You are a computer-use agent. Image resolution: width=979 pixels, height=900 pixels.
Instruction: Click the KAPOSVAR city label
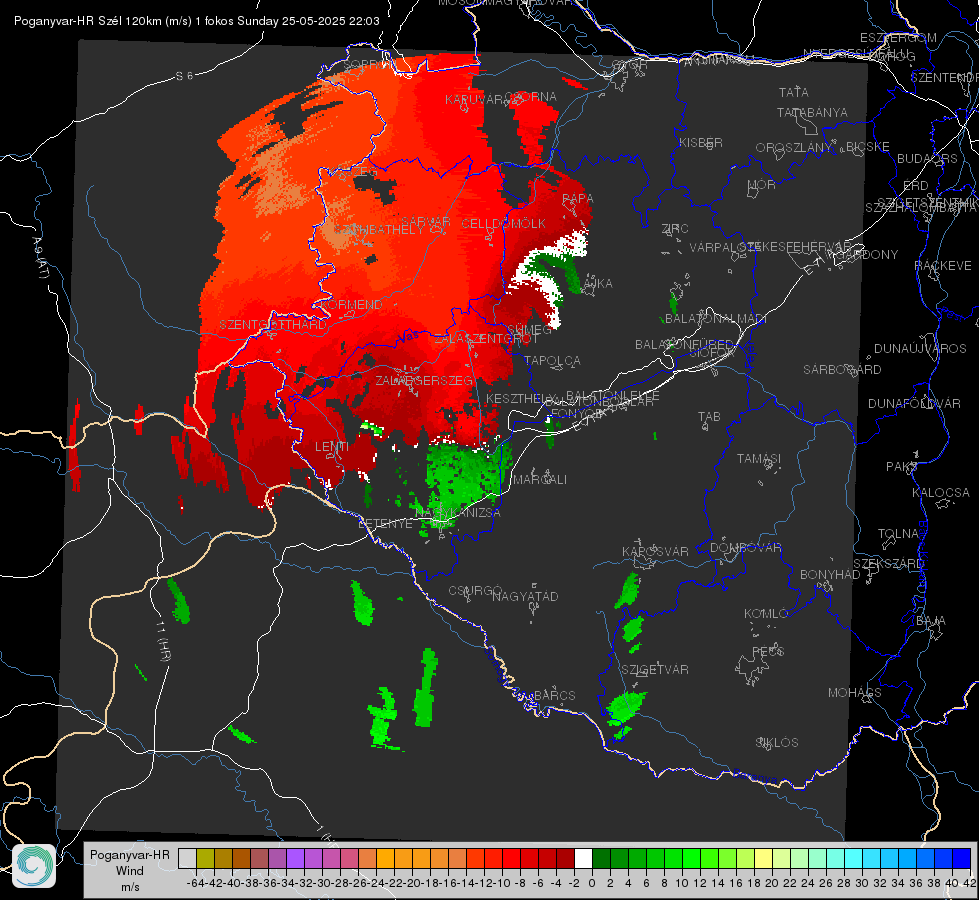click(655, 551)
